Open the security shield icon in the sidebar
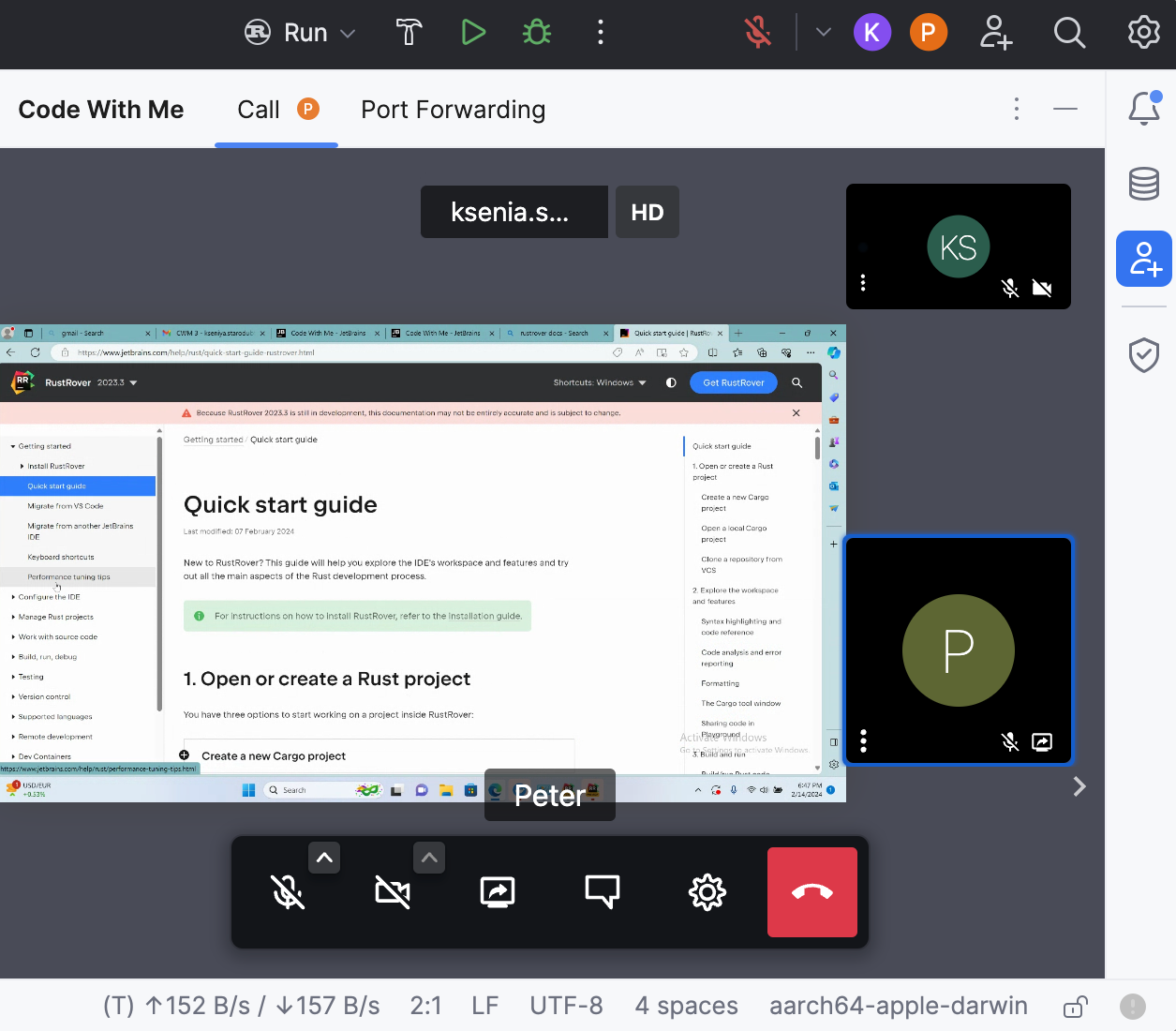Screen dimensions: 1176x1031 click(1143, 354)
